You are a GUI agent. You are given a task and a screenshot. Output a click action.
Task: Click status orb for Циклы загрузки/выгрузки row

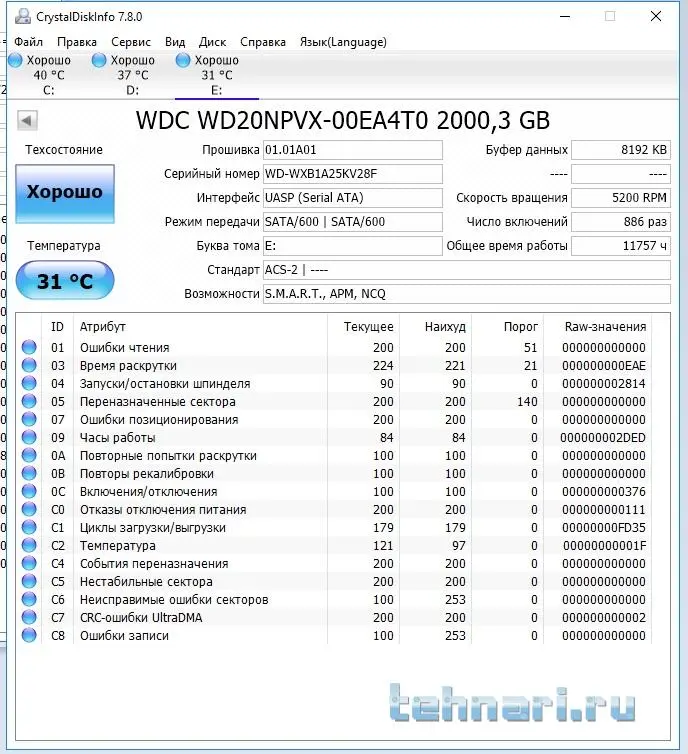coord(29,528)
